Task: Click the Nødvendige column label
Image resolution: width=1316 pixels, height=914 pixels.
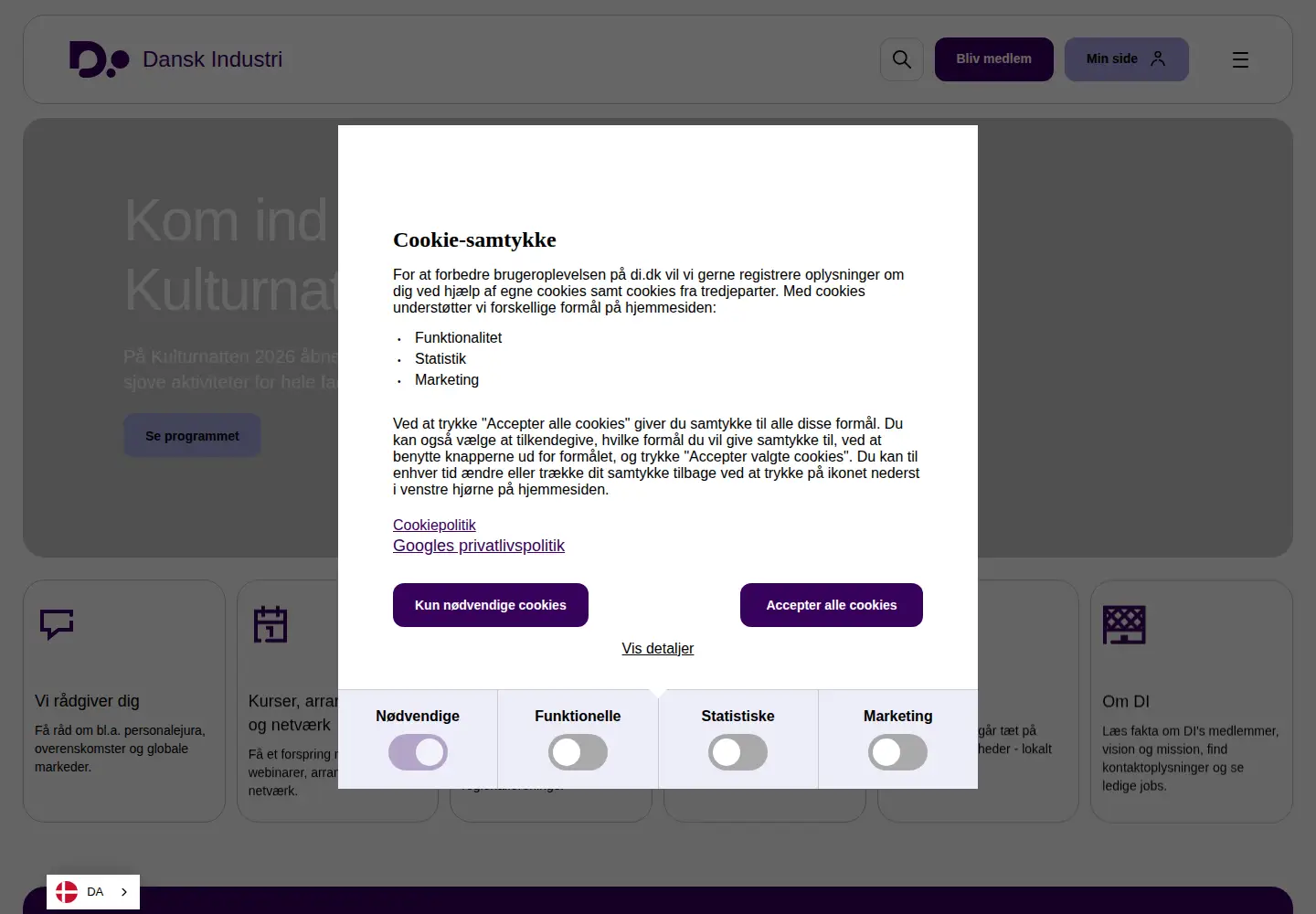Action: tap(418, 716)
